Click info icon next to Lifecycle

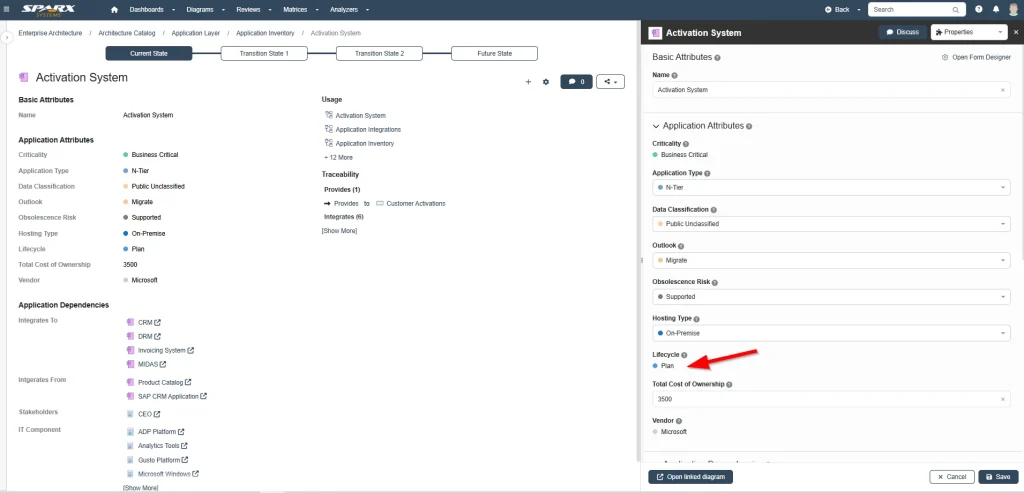pos(684,355)
